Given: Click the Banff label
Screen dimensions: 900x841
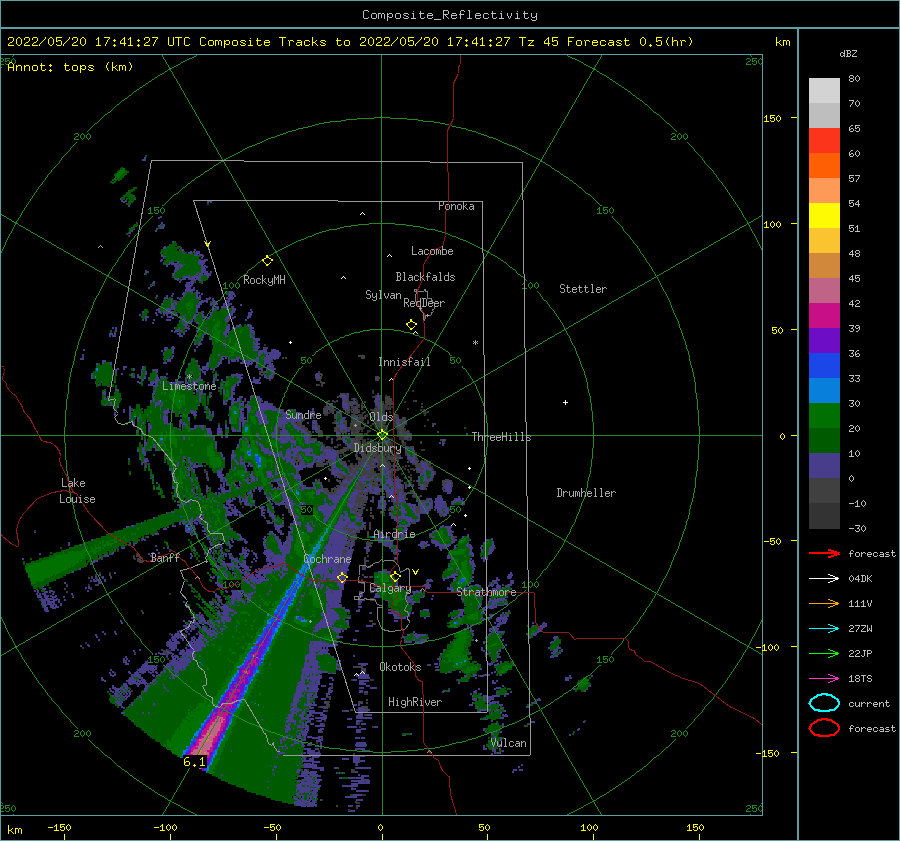Looking at the screenshot, I should 165,557.
